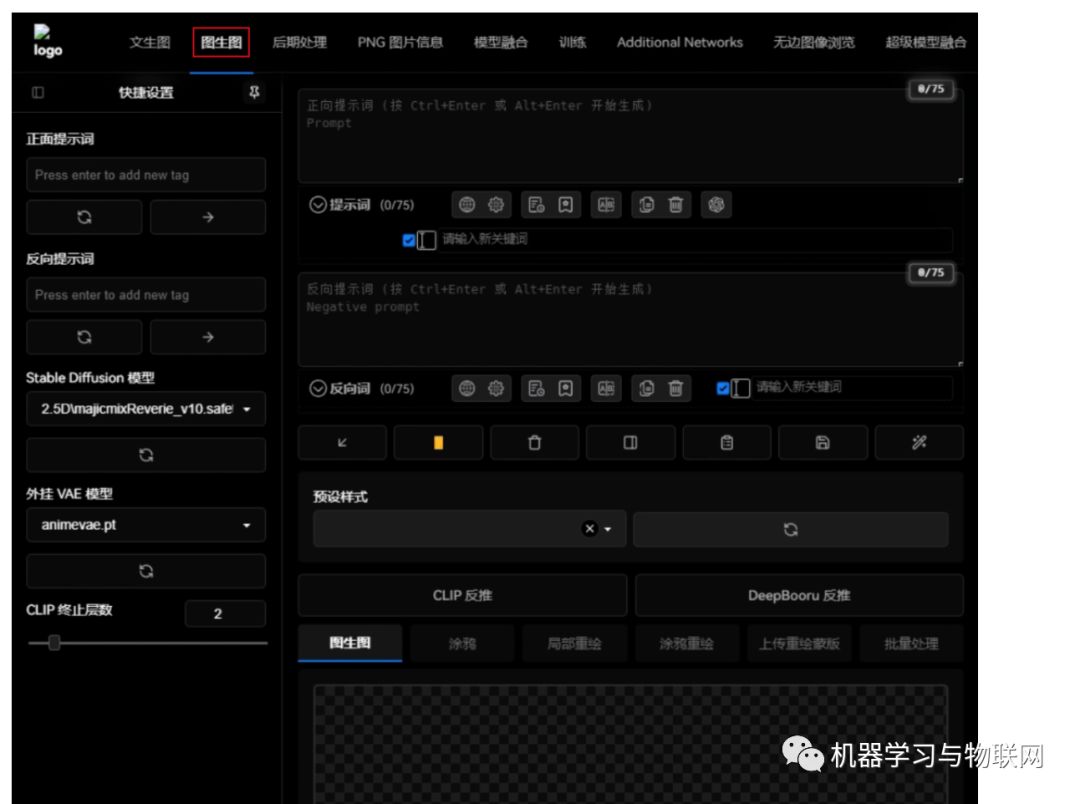Toggle blue checkbox beside 反向词 keyword input

click(723, 388)
